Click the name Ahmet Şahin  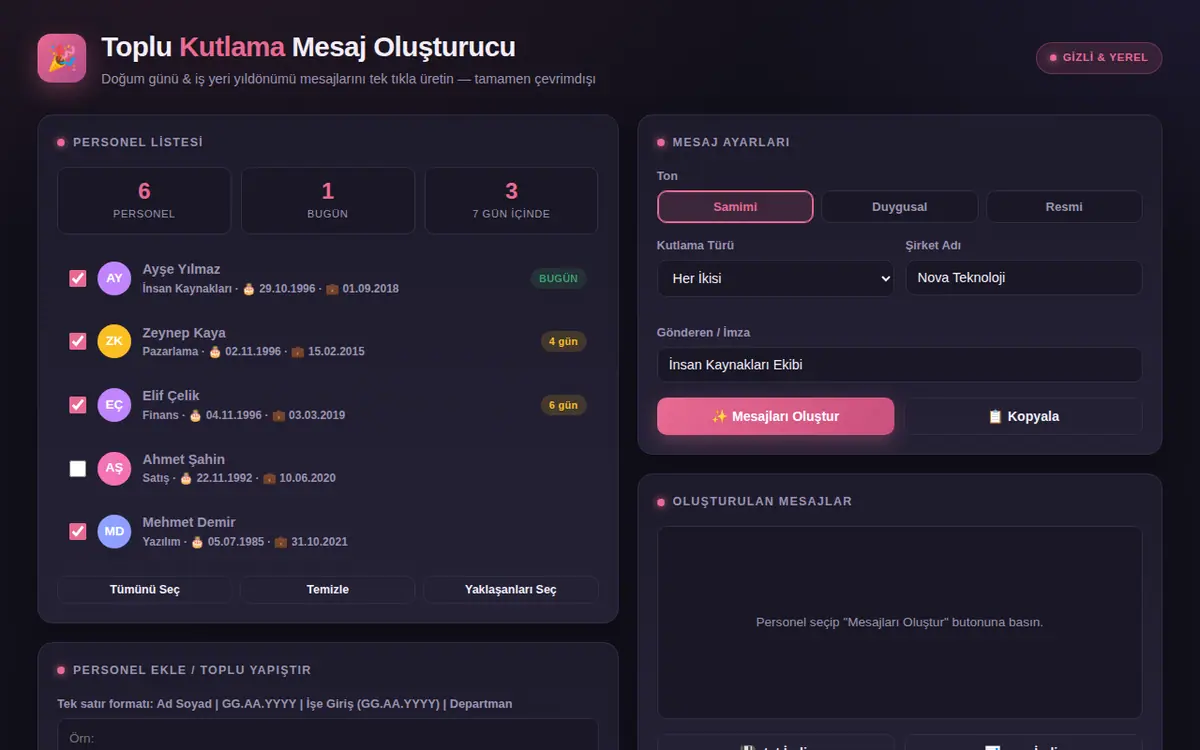pyautogui.click(x=184, y=459)
